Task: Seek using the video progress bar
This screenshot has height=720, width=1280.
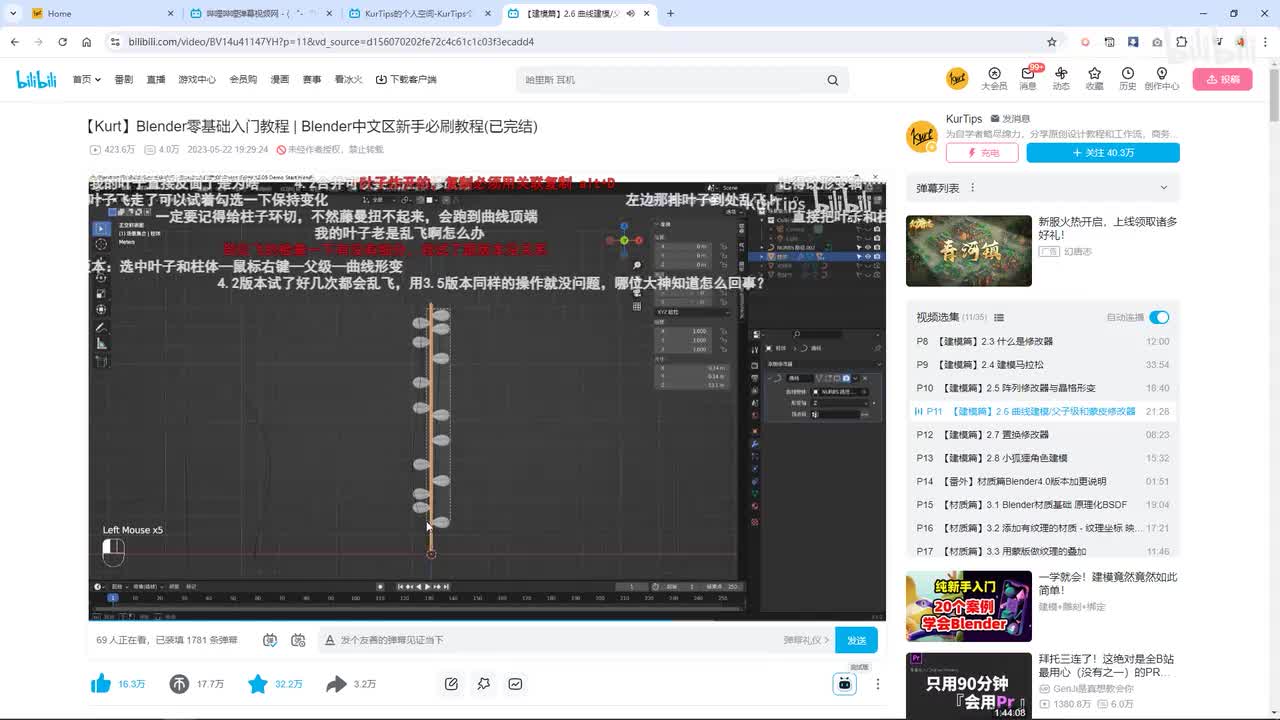Action: (487, 620)
